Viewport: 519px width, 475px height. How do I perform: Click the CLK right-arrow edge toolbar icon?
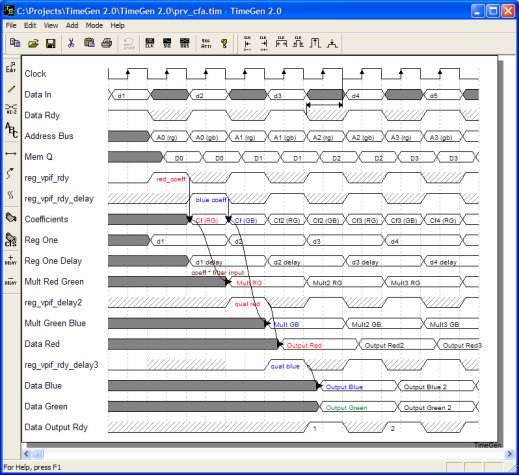[264, 43]
